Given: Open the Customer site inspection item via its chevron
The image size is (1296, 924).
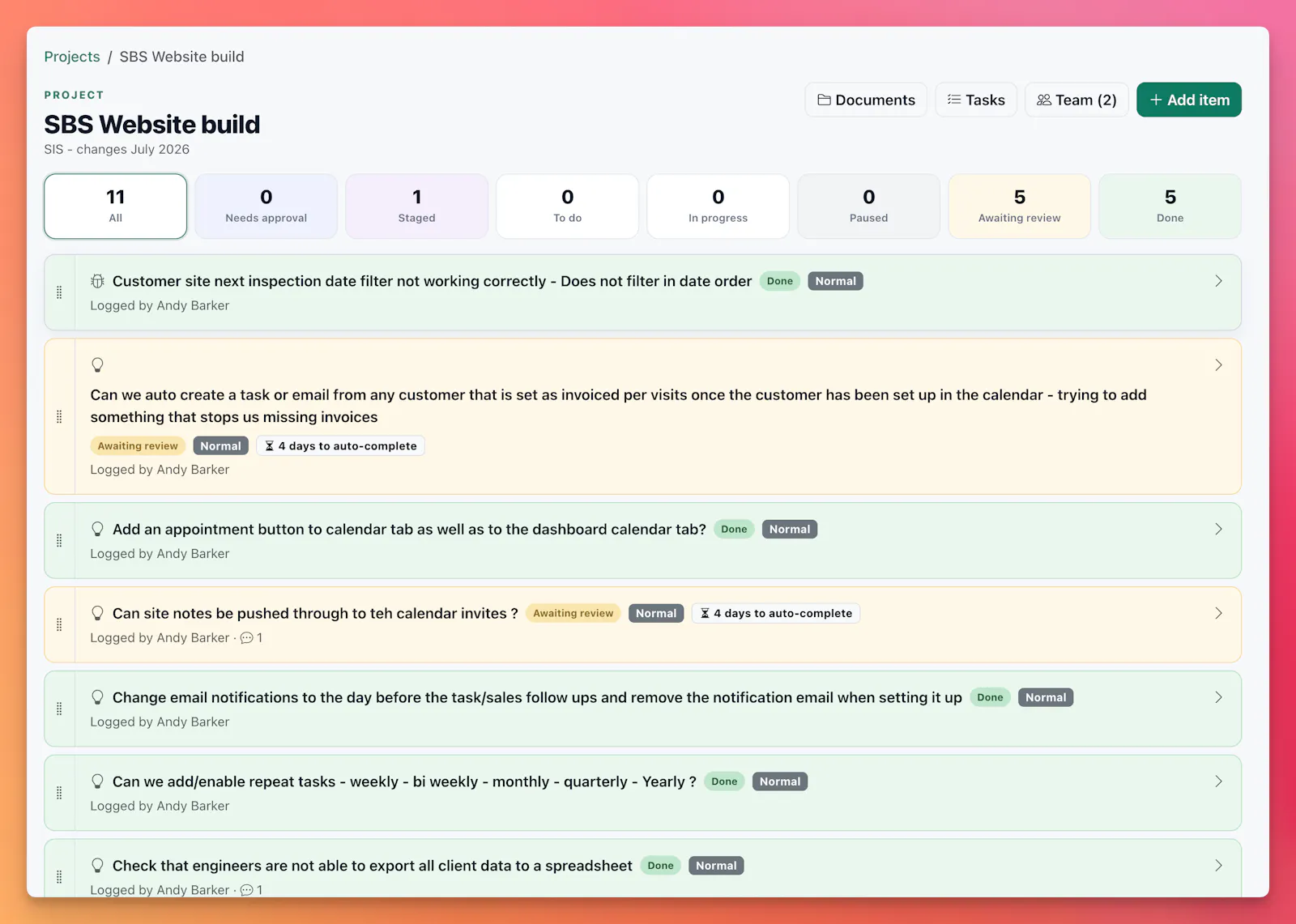Looking at the screenshot, I should pos(1218,281).
